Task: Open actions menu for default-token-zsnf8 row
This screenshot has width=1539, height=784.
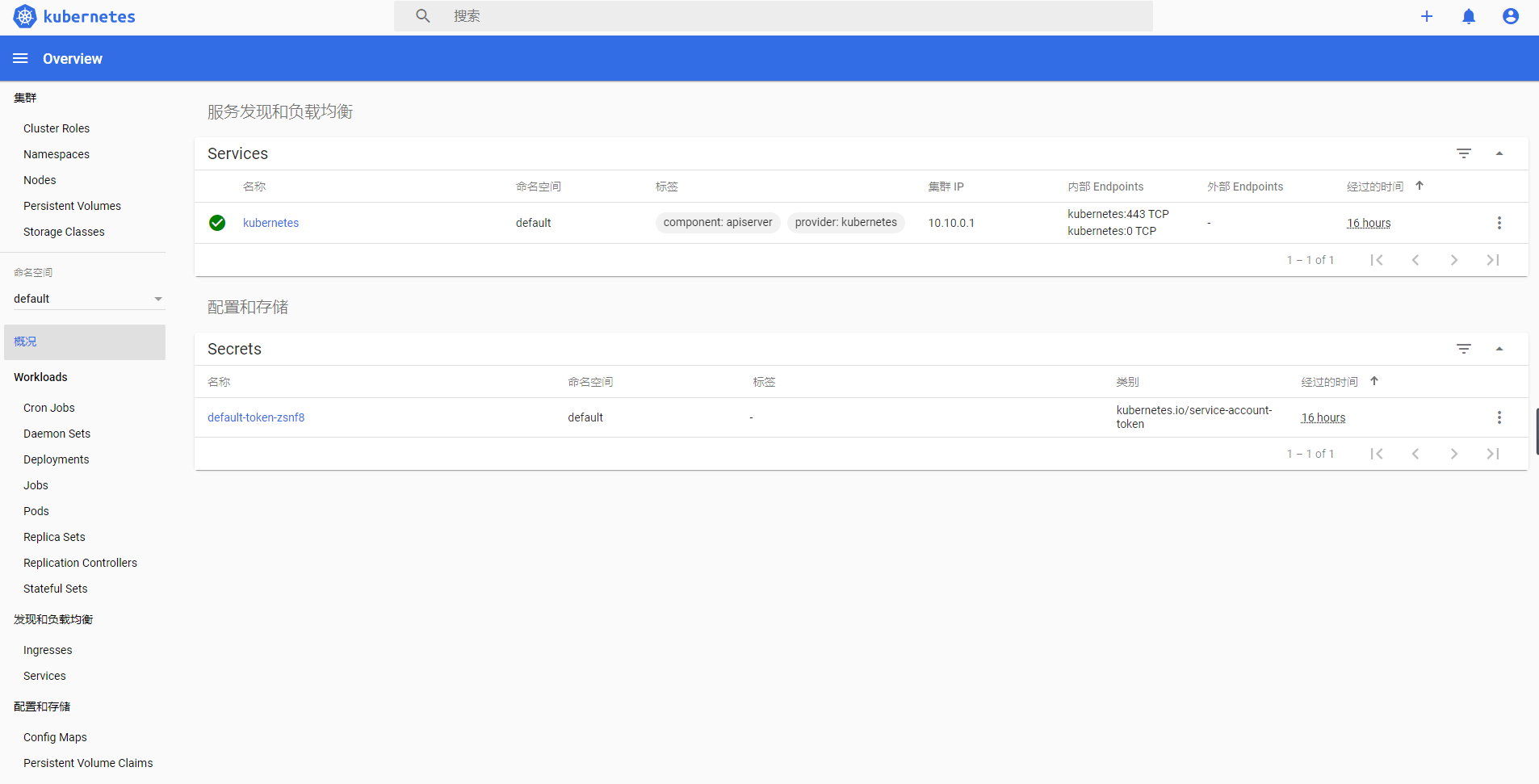Action: tap(1499, 417)
